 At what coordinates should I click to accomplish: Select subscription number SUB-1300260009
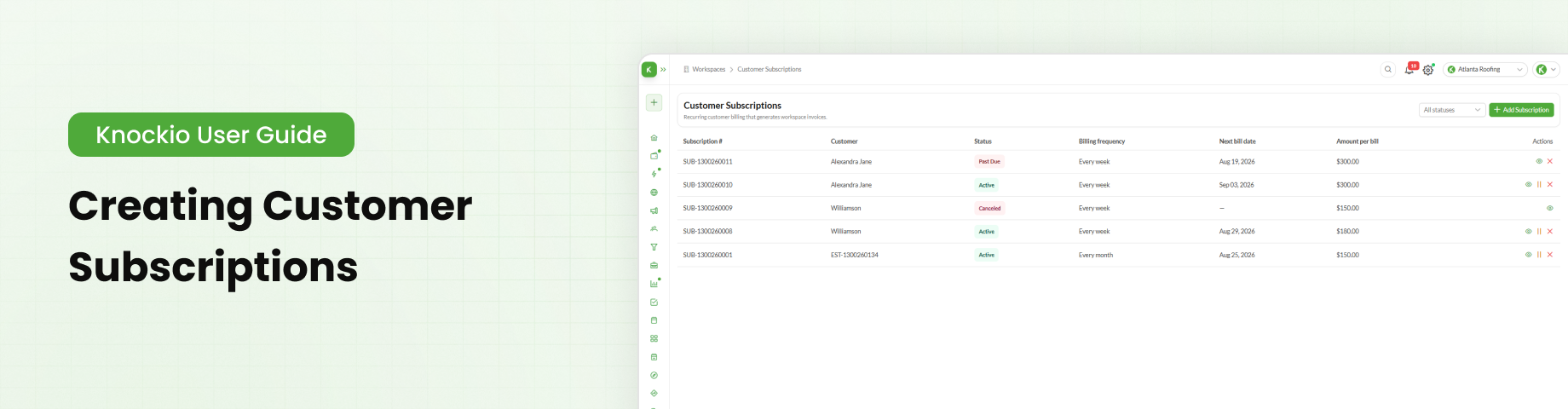click(x=707, y=208)
